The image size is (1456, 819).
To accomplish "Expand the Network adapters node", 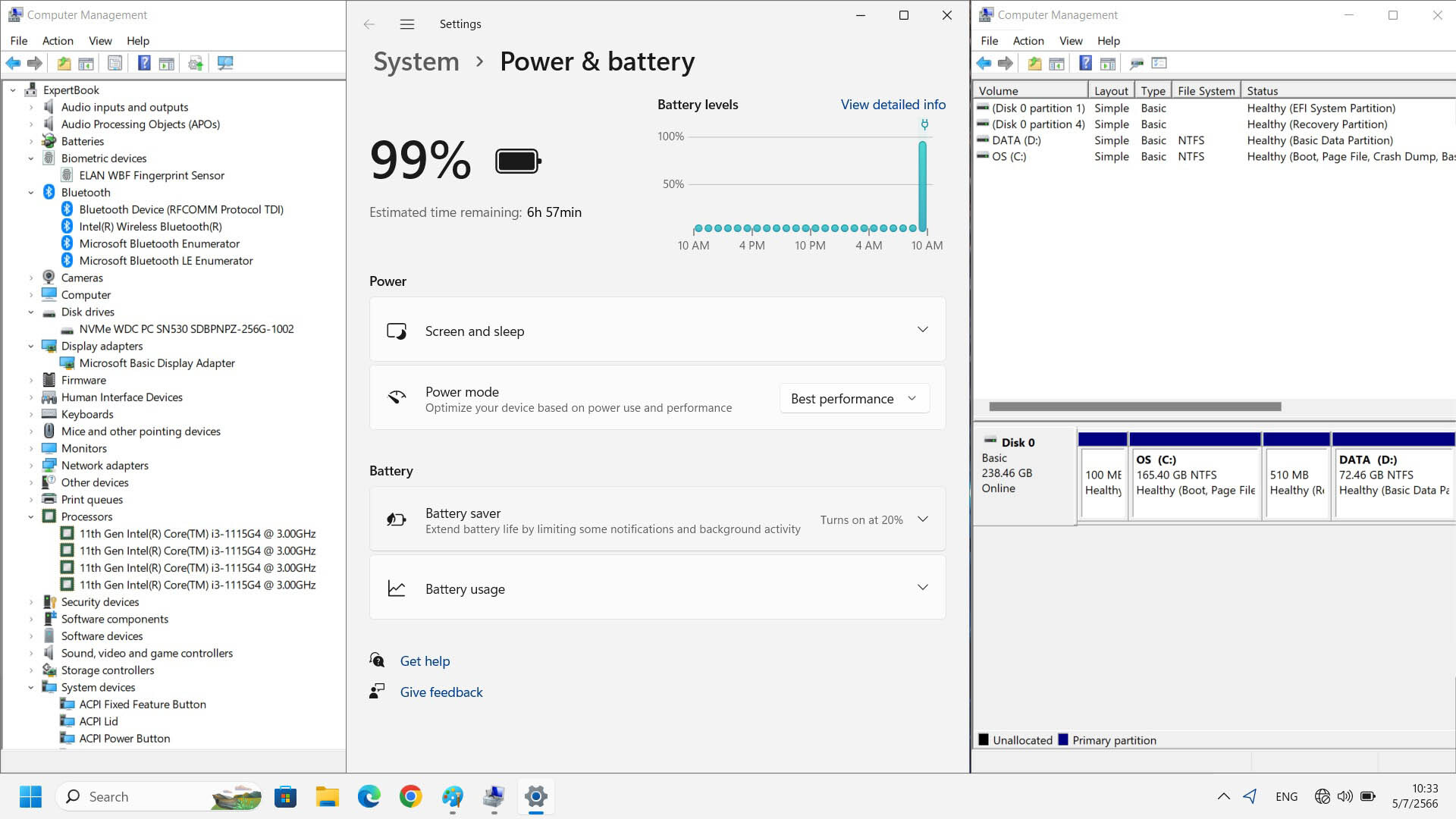I will 31,466.
